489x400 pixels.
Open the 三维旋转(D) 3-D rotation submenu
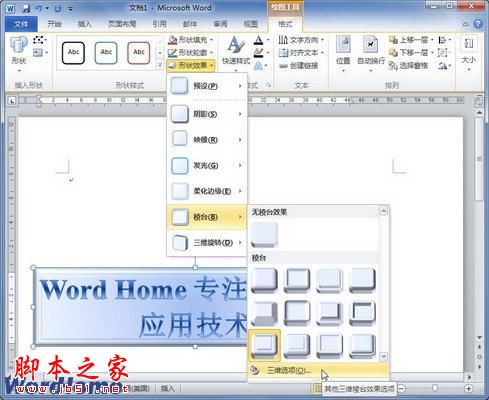pos(207,243)
